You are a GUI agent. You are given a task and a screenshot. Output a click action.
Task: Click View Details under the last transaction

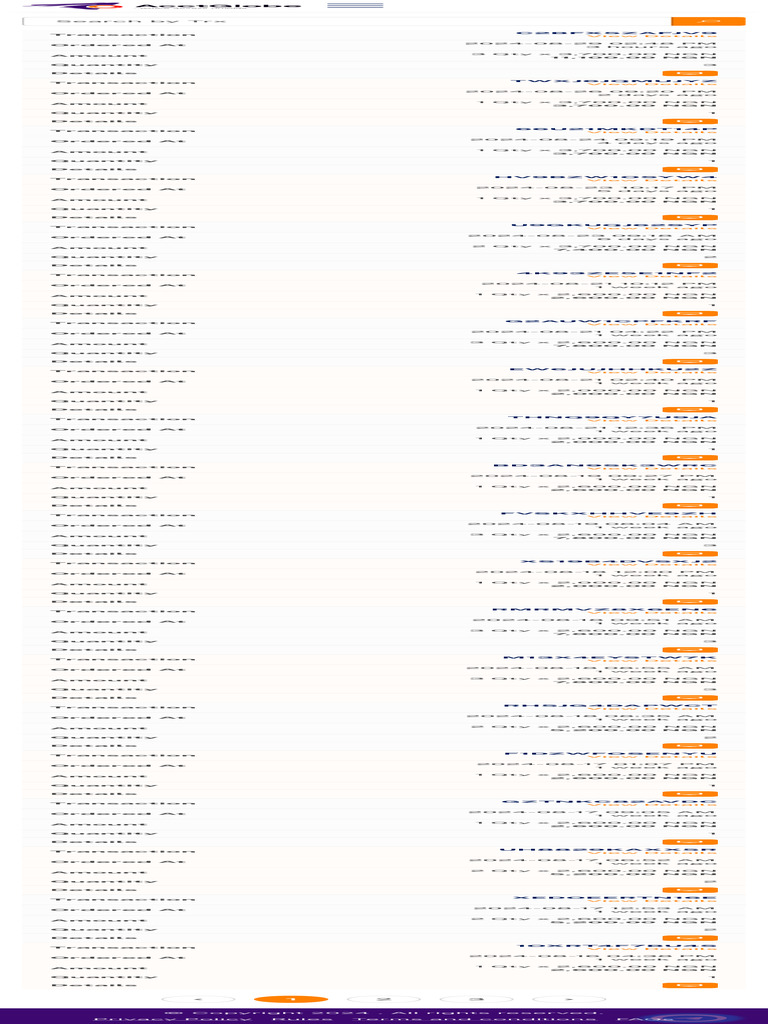coord(651,950)
